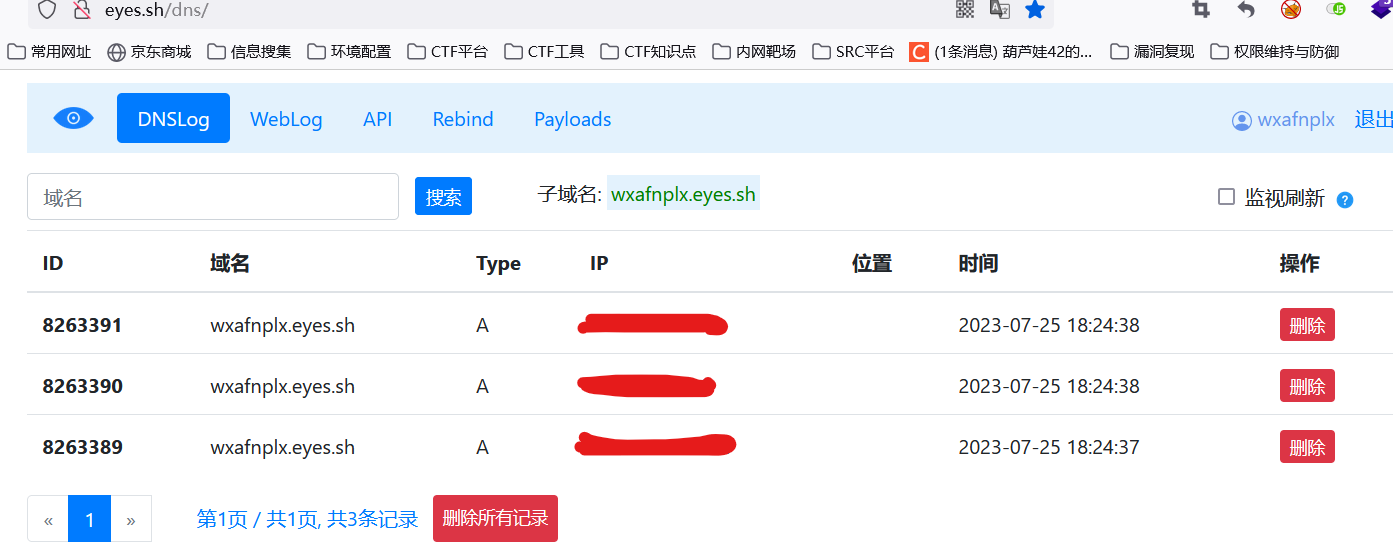Click the insecure connection padlock icon
Image resolution: width=1393 pixels, height=558 pixels.
[x=82, y=11]
